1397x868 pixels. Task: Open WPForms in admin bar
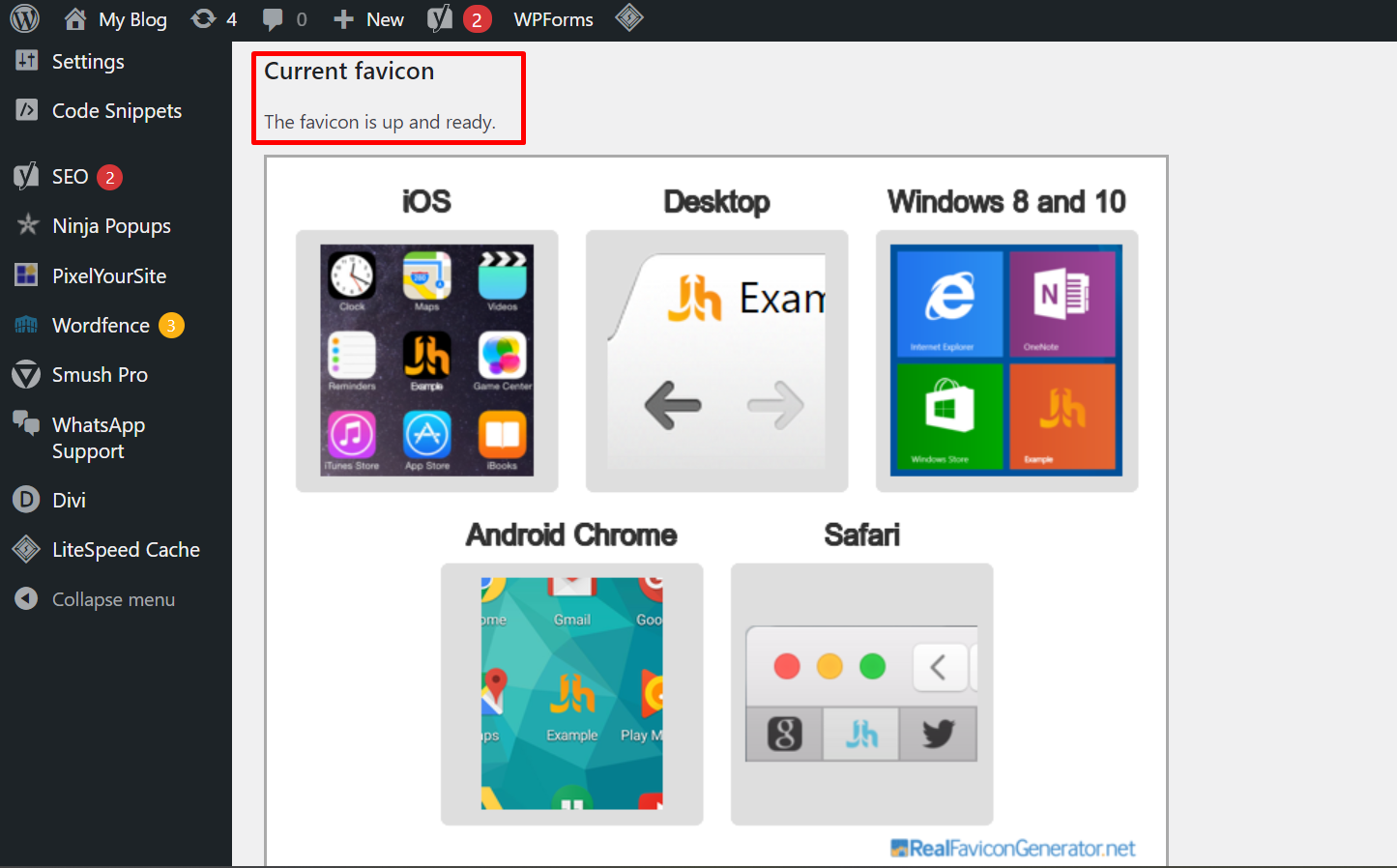(x=553, y=19)
